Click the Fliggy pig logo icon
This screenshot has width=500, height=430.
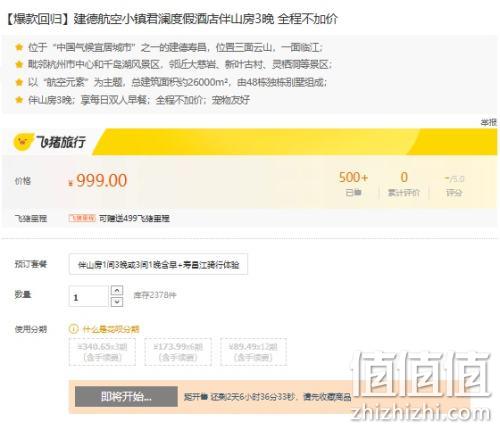click(23, 142)
